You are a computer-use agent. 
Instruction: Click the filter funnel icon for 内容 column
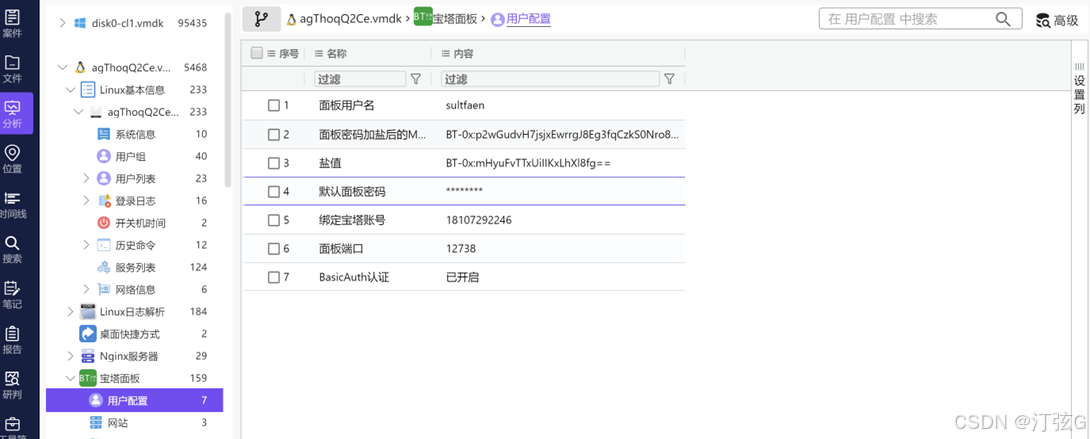coord(669,79)
